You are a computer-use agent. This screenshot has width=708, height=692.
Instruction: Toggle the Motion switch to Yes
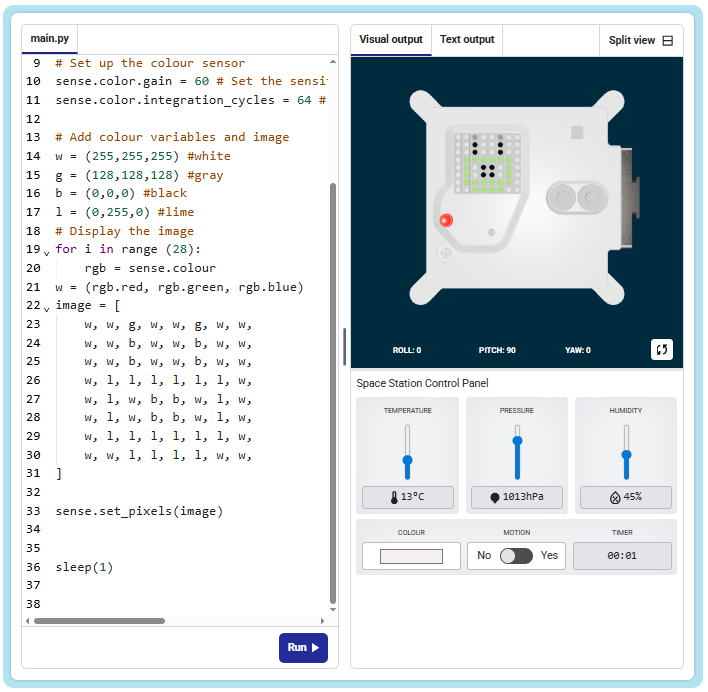pos(516,555)
